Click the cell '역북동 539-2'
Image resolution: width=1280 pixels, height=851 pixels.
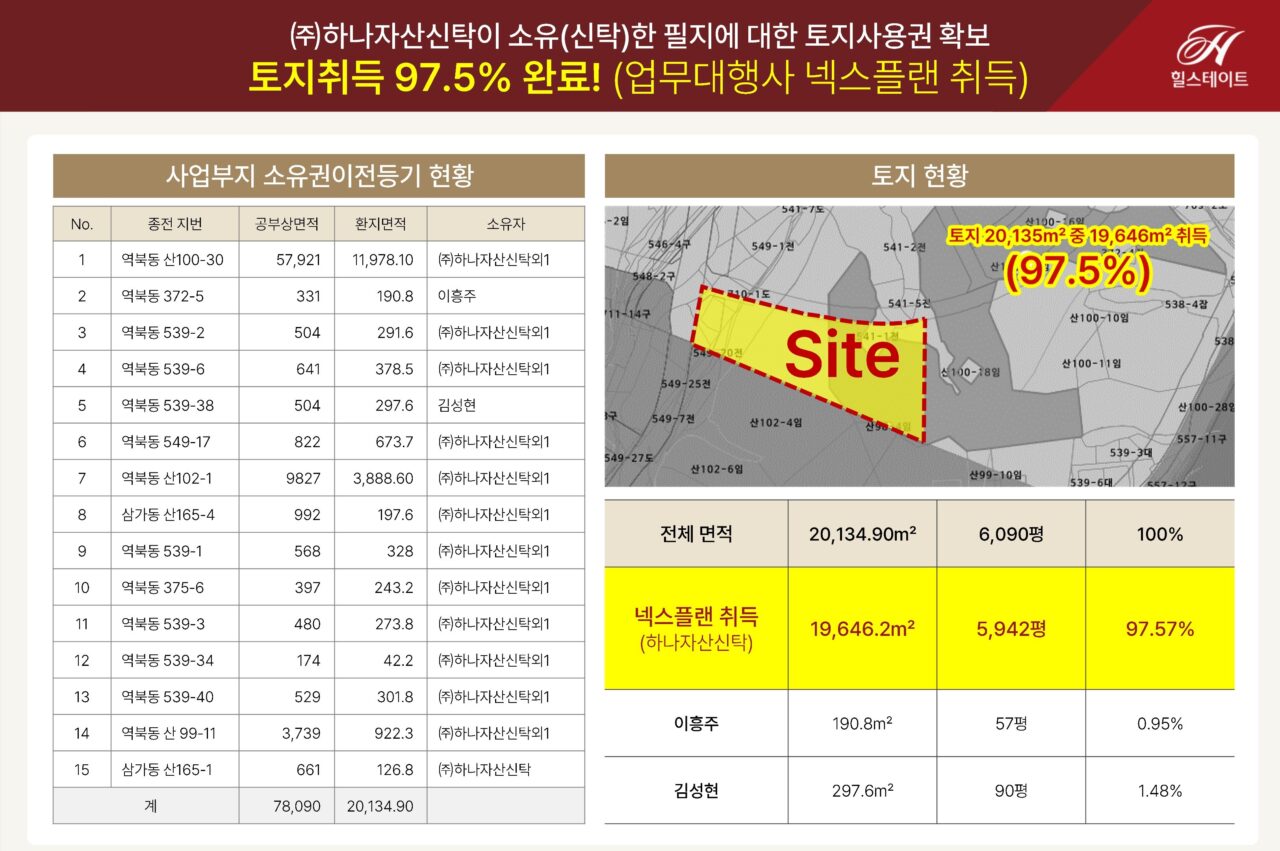[162, 332]
